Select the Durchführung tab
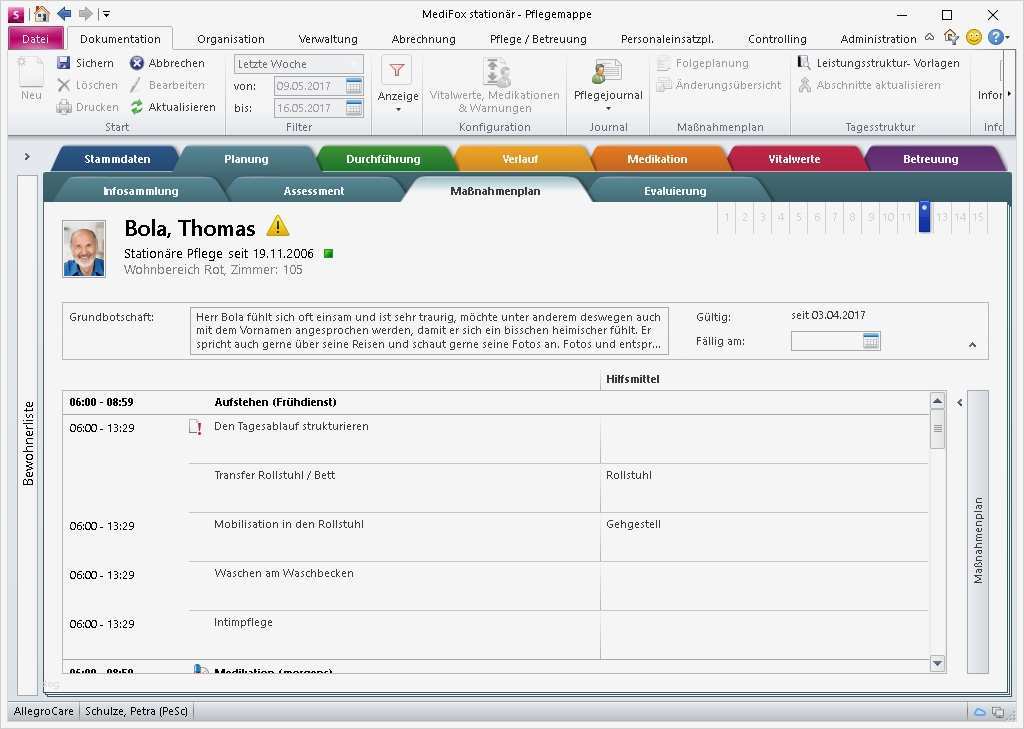1024x729 pixels. pyautogui.click(x=383, y=159)
